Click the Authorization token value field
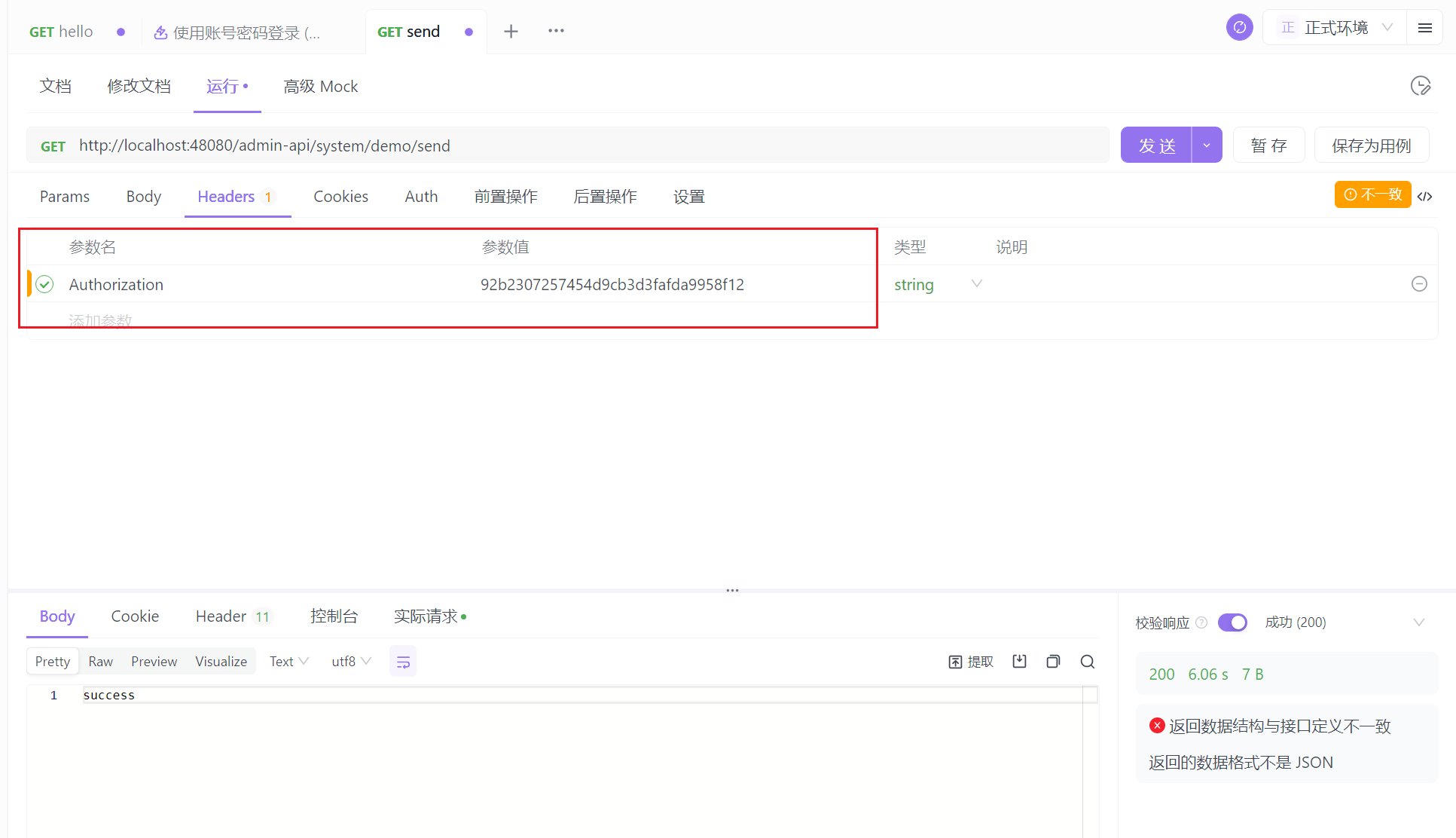The image size is (1456, 838). 612,284
